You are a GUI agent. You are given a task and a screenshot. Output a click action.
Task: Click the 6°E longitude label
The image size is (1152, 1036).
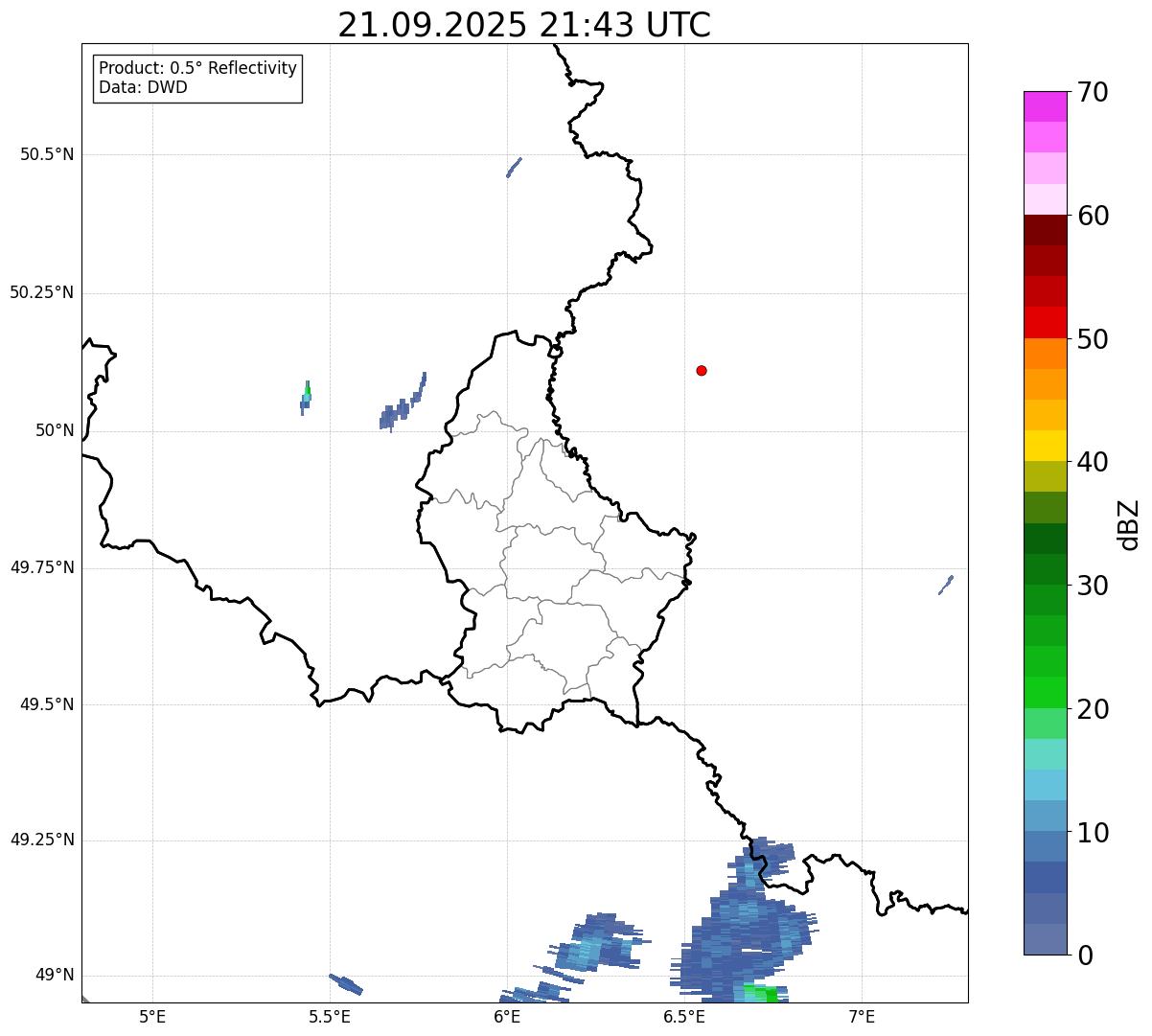pyautogui.click(x=507, y=1016)
